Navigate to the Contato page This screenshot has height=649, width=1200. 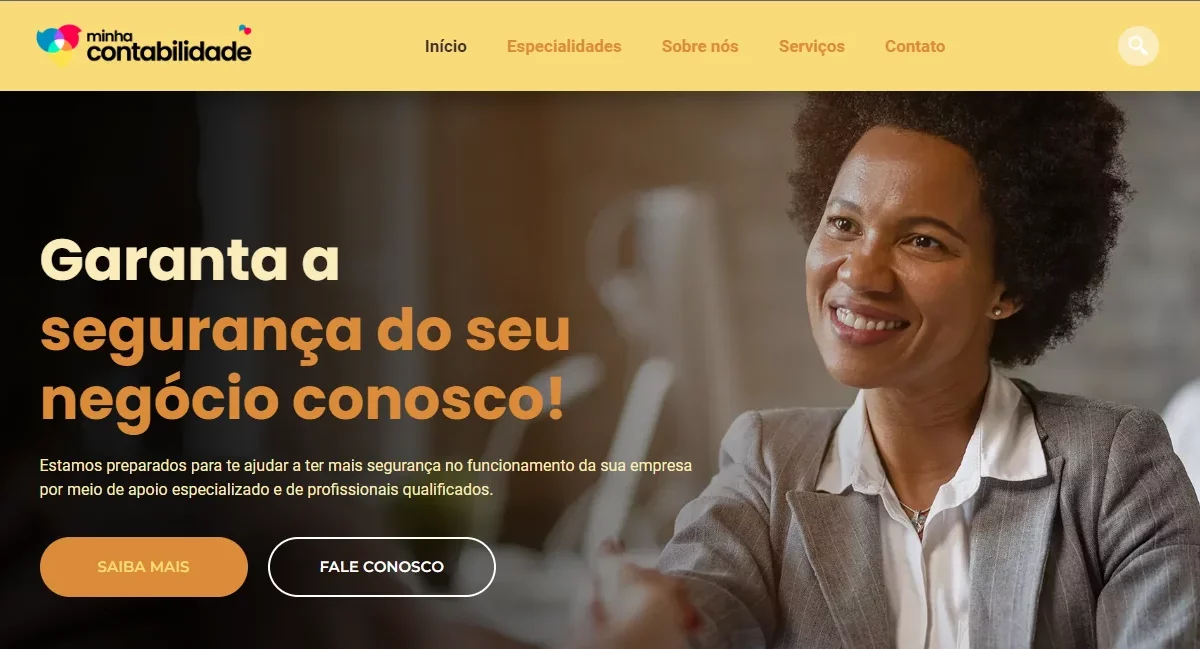point(915,46)
